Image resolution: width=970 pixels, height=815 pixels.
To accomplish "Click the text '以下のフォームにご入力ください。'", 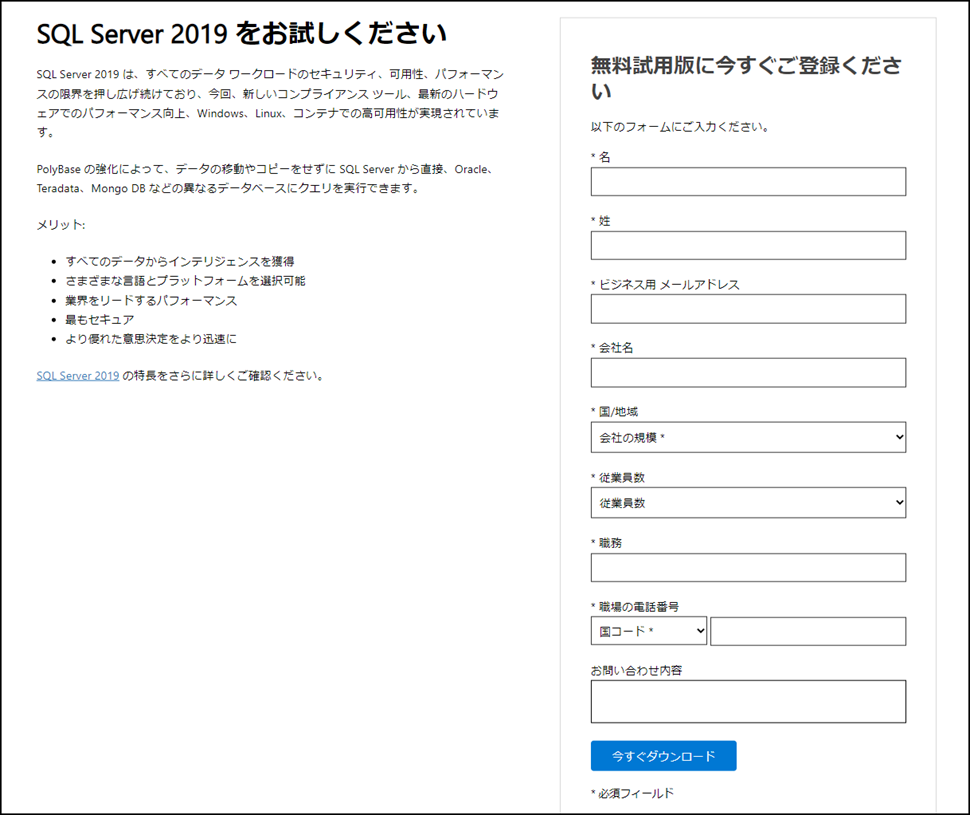I will coord(680,127).
